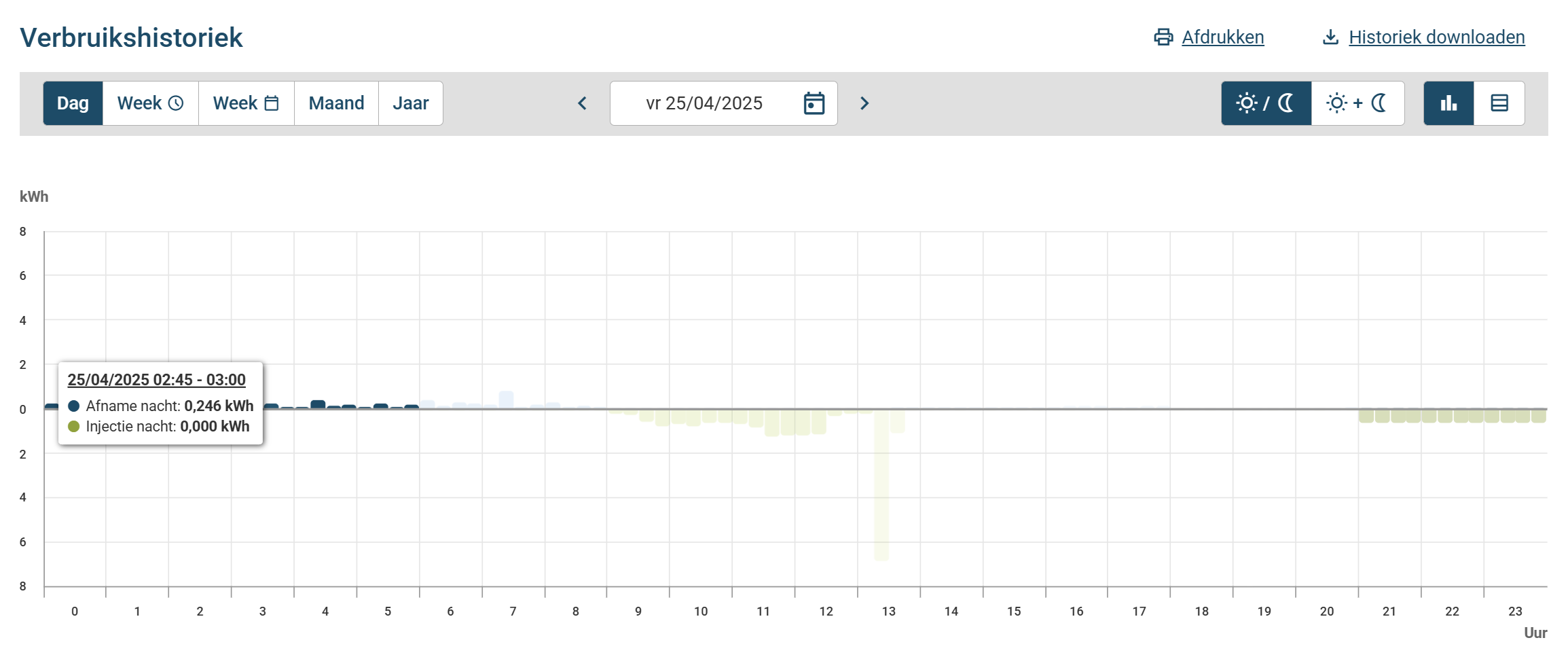Click the tallest consumption bar at hour 4

pyautogui.click(x=318, y=404)
